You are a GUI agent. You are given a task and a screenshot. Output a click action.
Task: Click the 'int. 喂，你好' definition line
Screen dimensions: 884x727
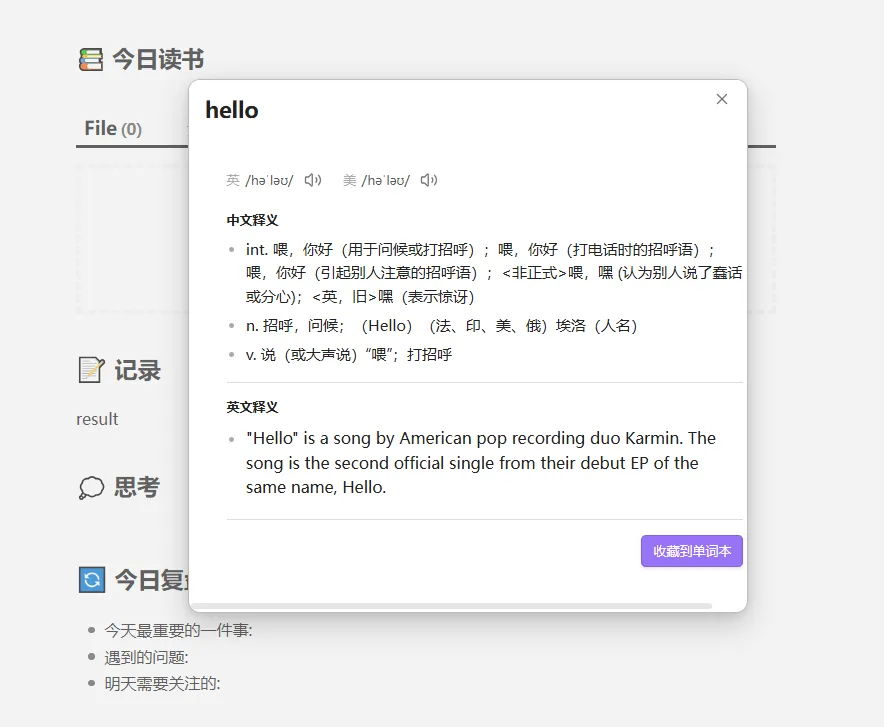pyautogui.click(x=494, y=273)
